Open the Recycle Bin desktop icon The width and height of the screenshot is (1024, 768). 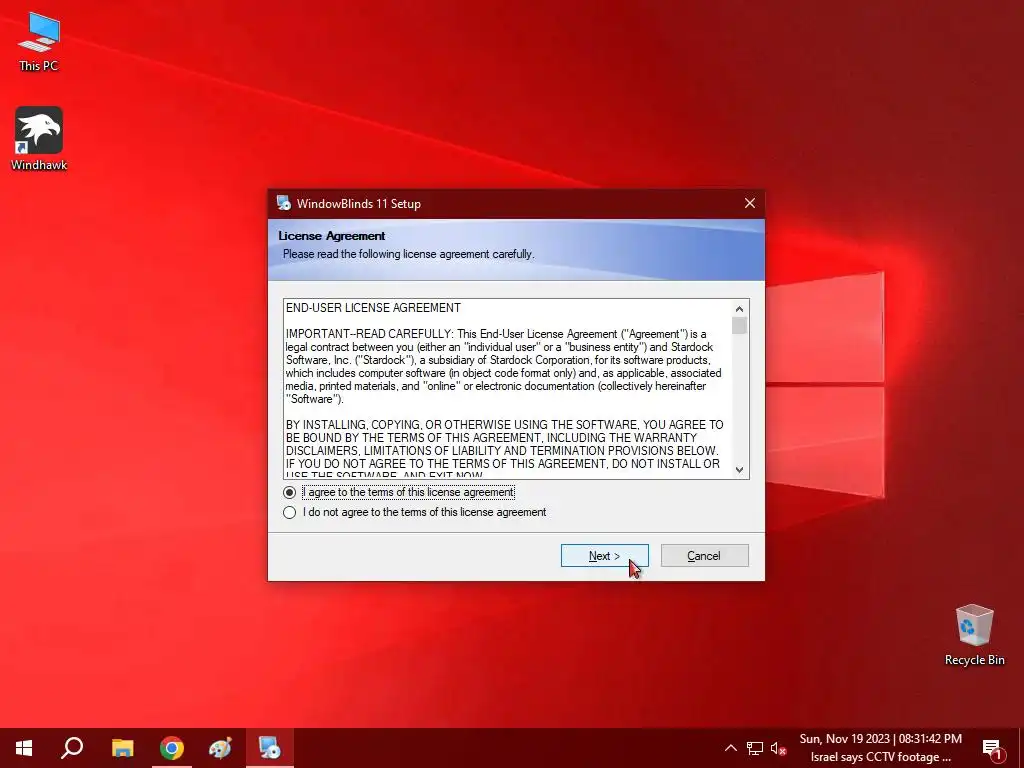tap(974, 635)
